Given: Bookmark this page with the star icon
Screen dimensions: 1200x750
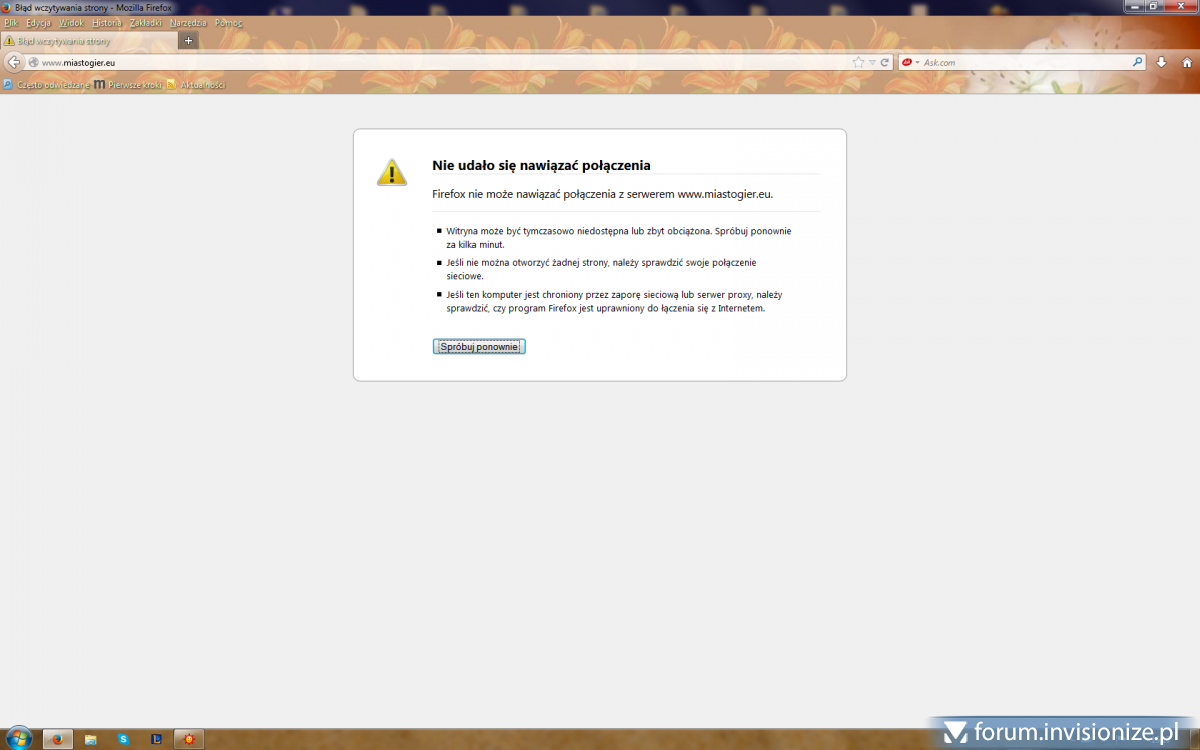Looking at the screenshot, I should pyautogui.click(x=858, y=62).
